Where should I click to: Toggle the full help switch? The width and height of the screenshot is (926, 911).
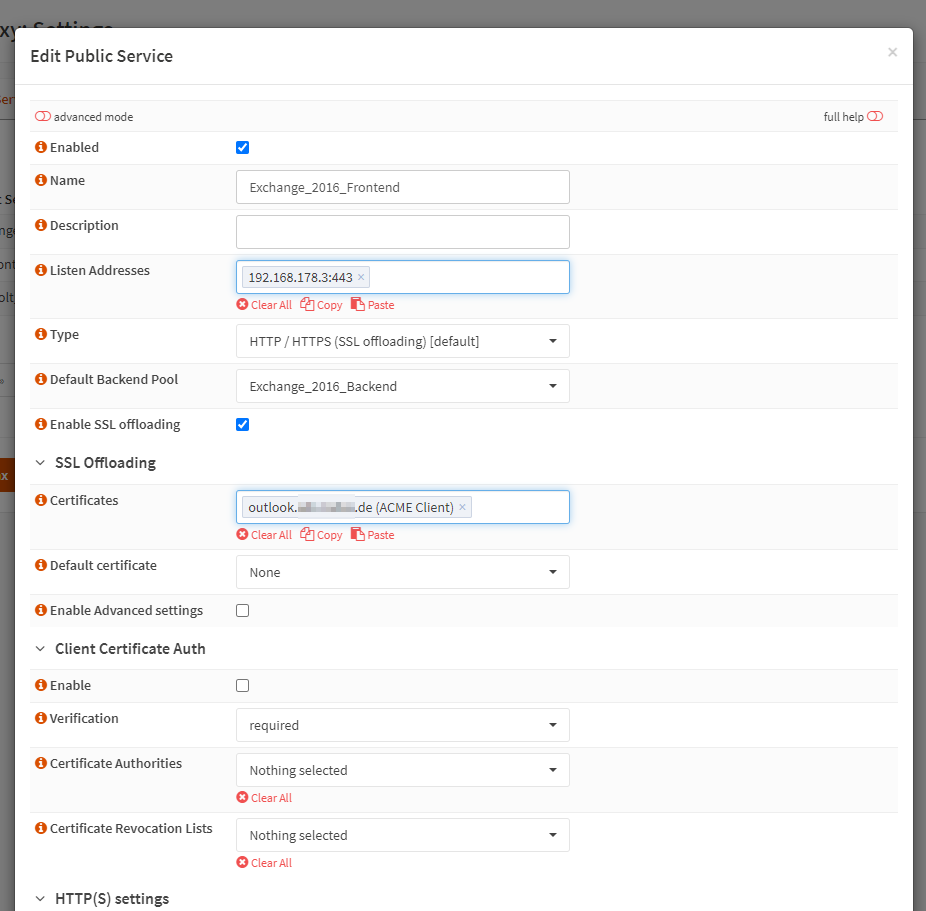875,116
